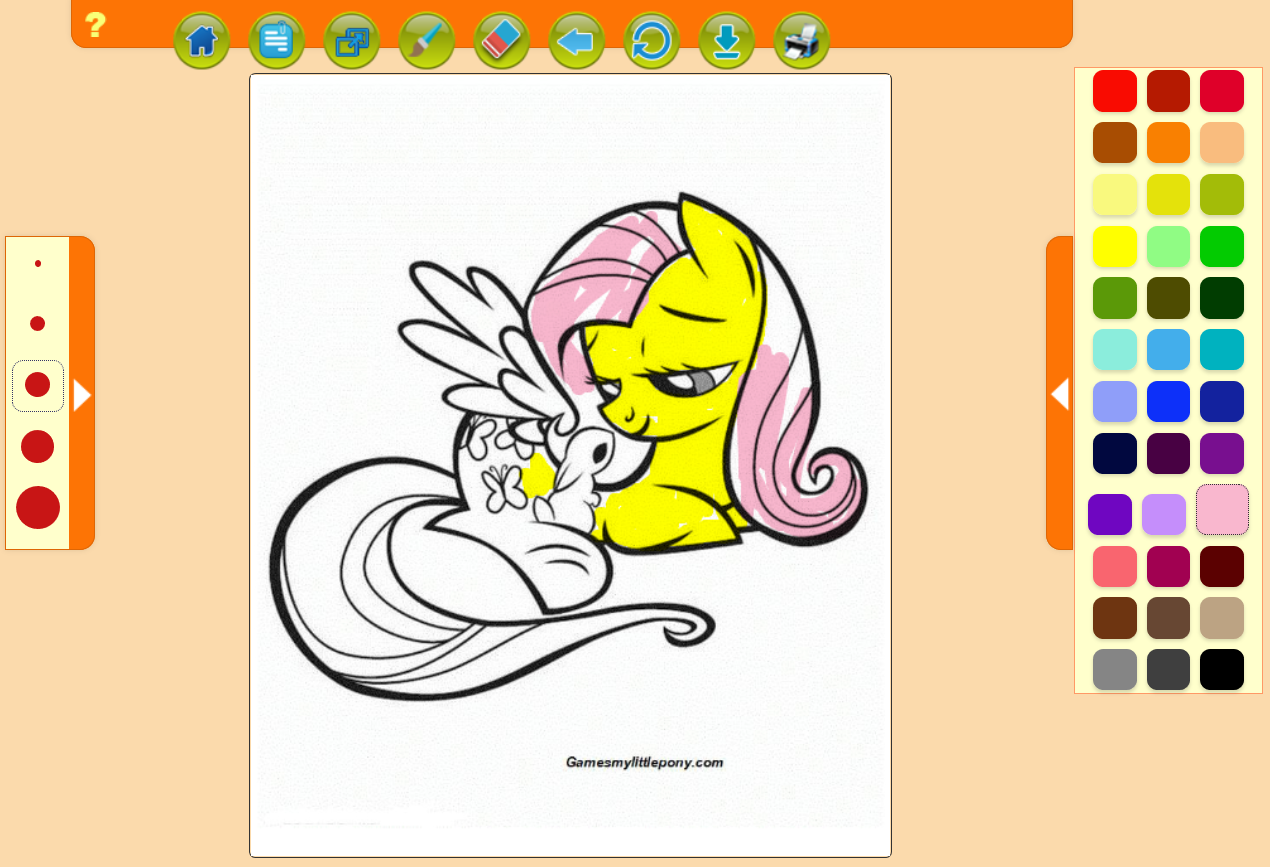Image resolution: width=1270 pixels, height=867 pixels.
Task: Download the picture with download icon
Action: coord(727,41)
